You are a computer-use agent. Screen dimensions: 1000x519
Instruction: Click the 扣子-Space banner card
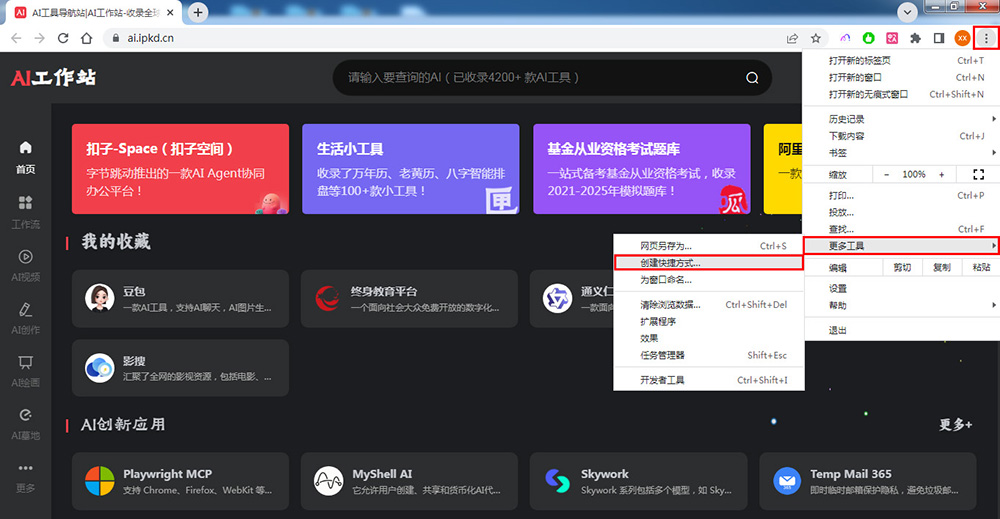coord(180,169)
